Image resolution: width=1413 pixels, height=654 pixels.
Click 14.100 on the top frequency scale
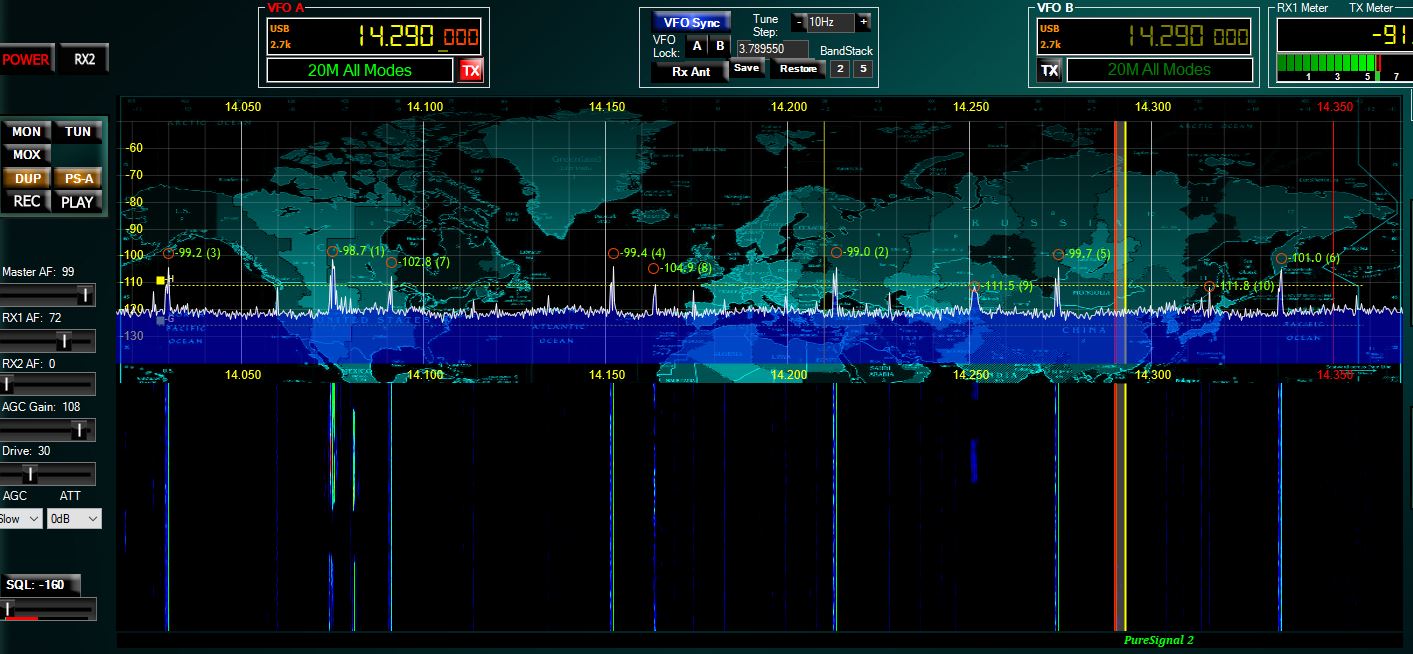[x=425, y=107]
